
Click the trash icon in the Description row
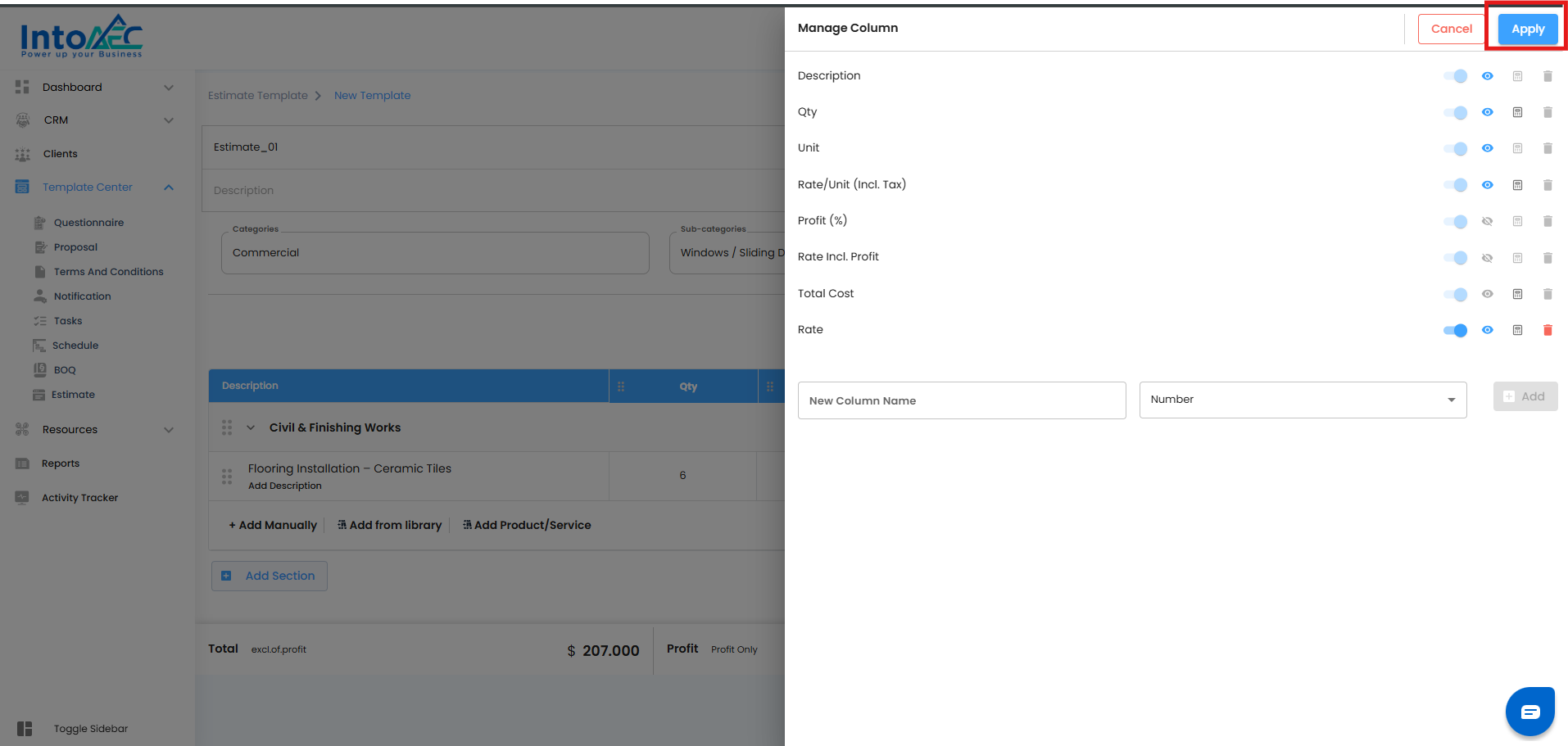coord(1548,76)
